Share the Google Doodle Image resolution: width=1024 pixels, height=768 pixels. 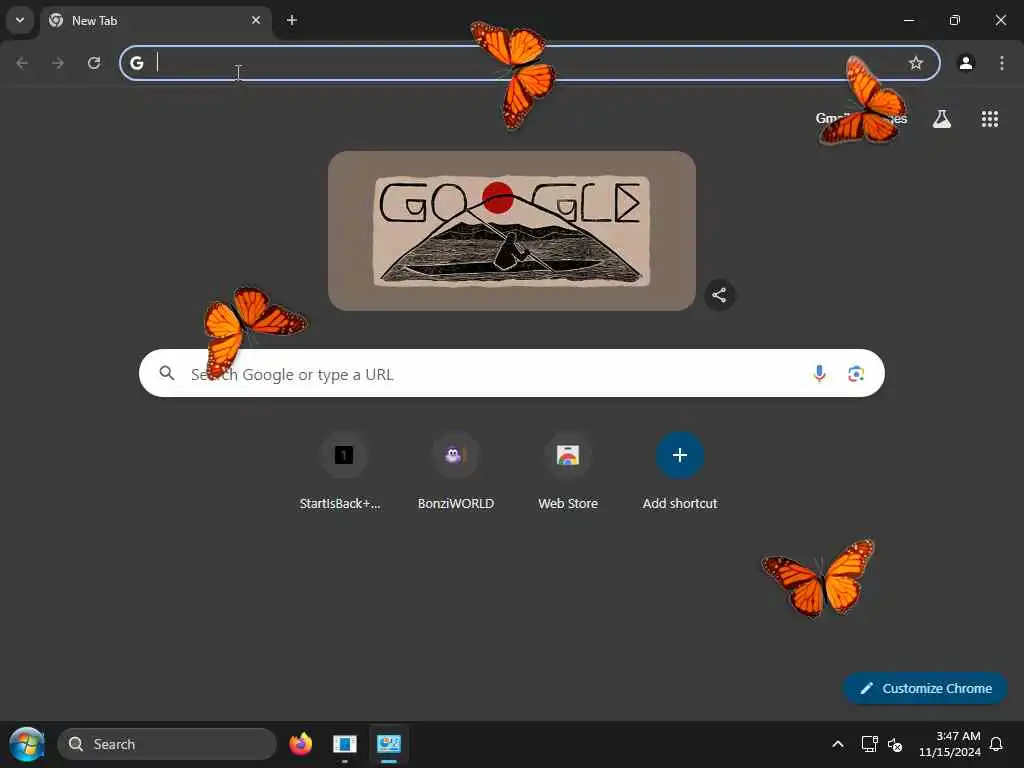(x=719, y=295)
